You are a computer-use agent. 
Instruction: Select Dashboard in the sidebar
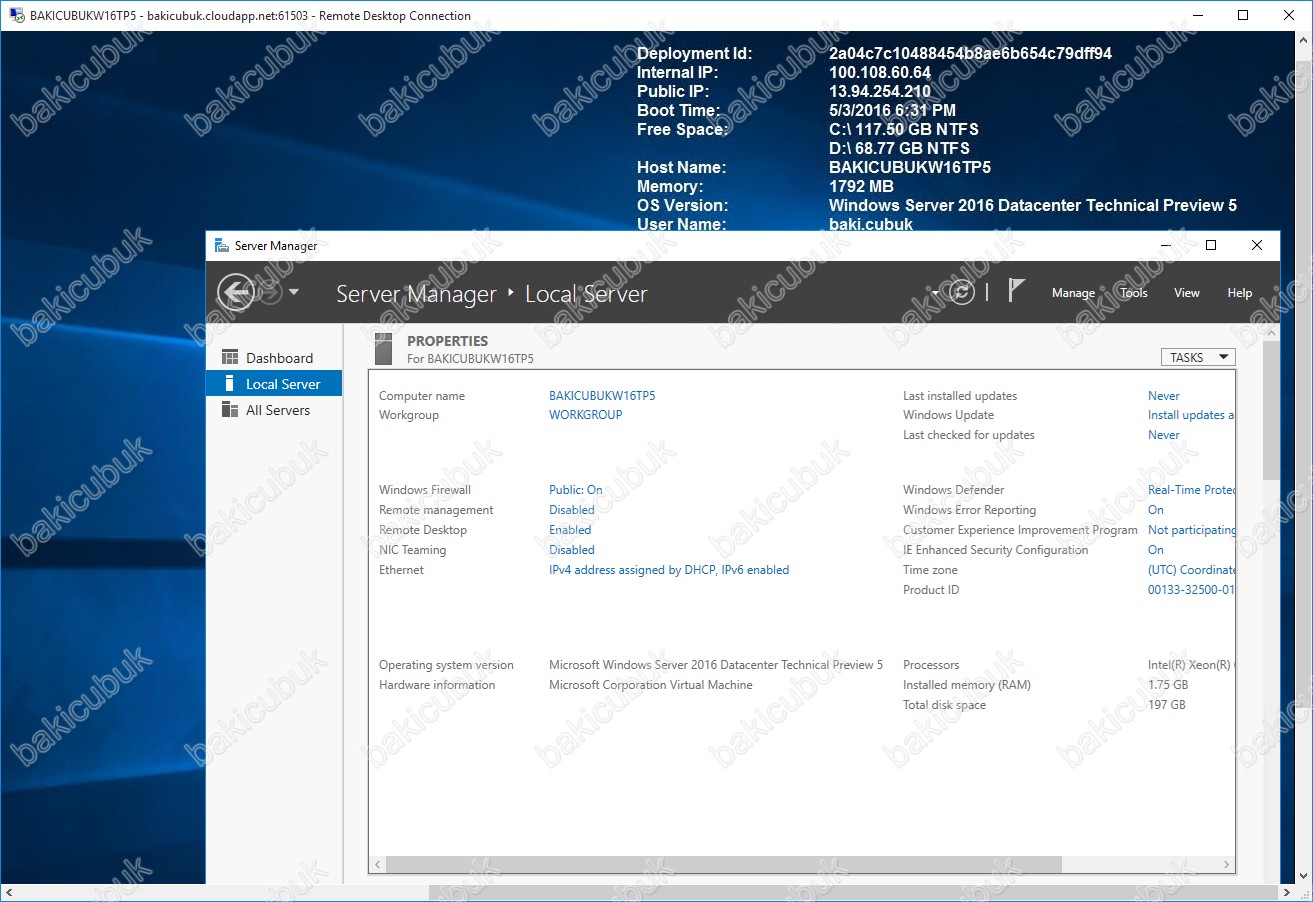pos(274,358)
